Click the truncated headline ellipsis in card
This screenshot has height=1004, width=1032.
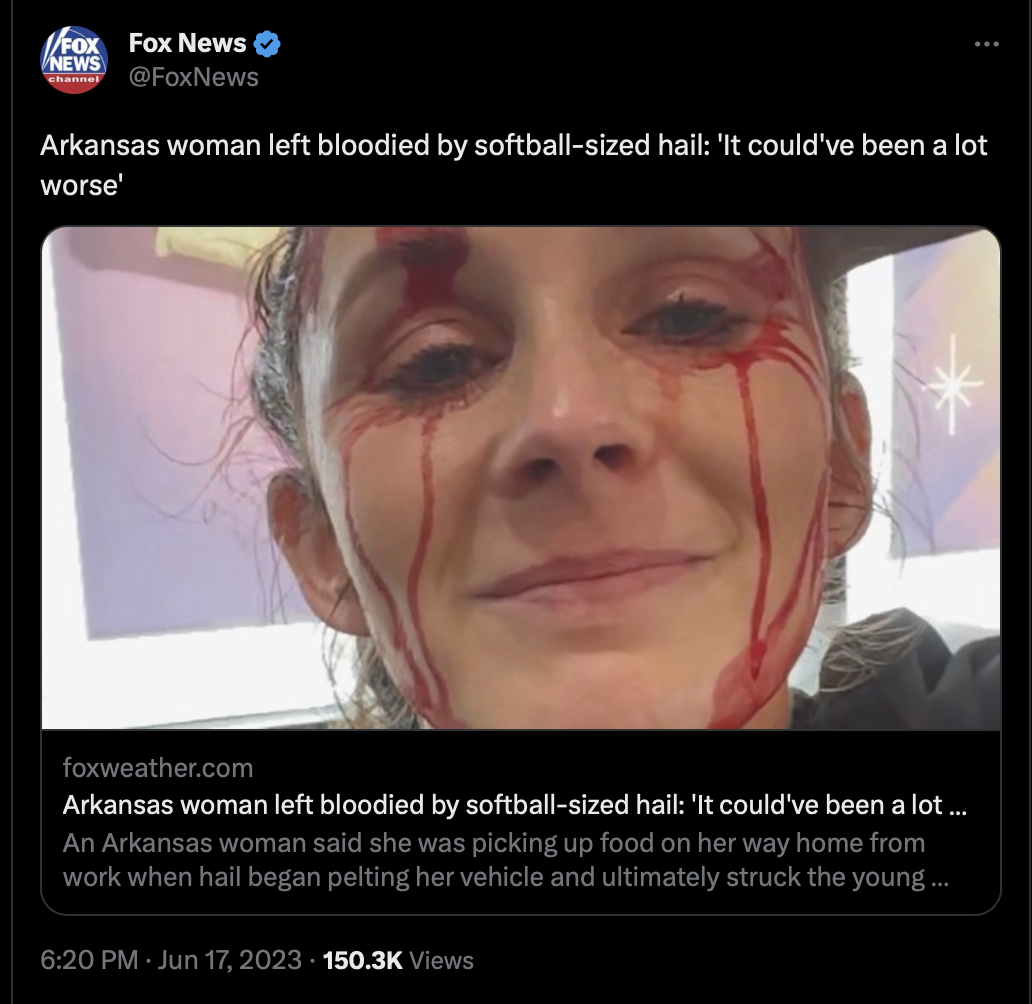pyautogui.click(x=958, y=806)
